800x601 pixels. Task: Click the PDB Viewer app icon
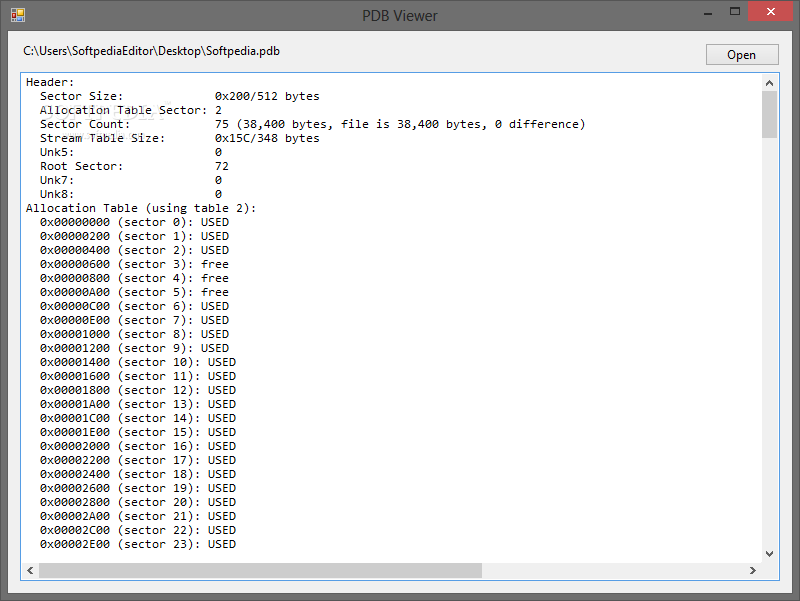(x=18, y=15)
